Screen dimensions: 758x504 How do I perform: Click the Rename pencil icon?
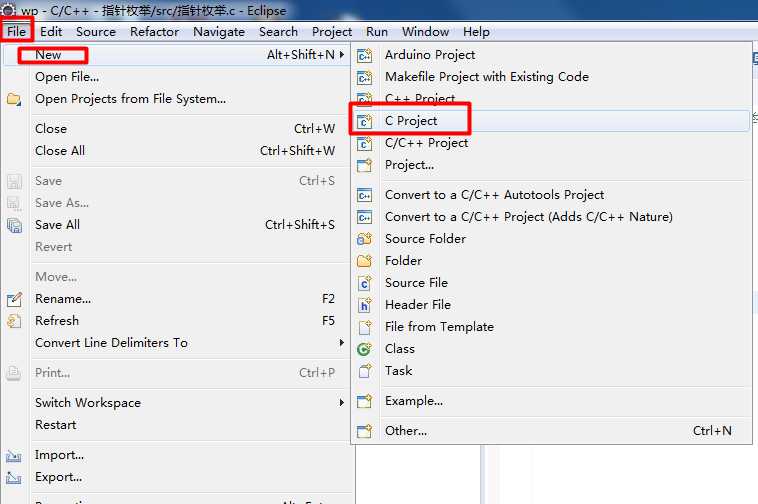click(14, 300)
